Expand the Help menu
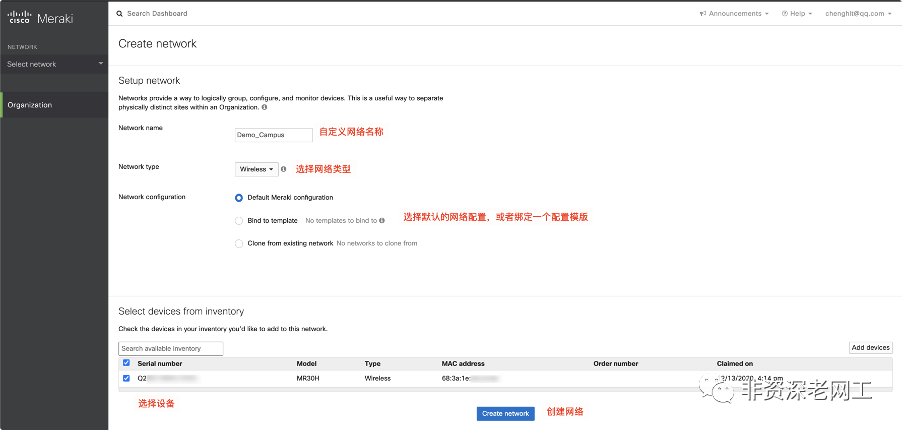The width and height of the screenshot is (902, 430). click(x=797, y=13)
